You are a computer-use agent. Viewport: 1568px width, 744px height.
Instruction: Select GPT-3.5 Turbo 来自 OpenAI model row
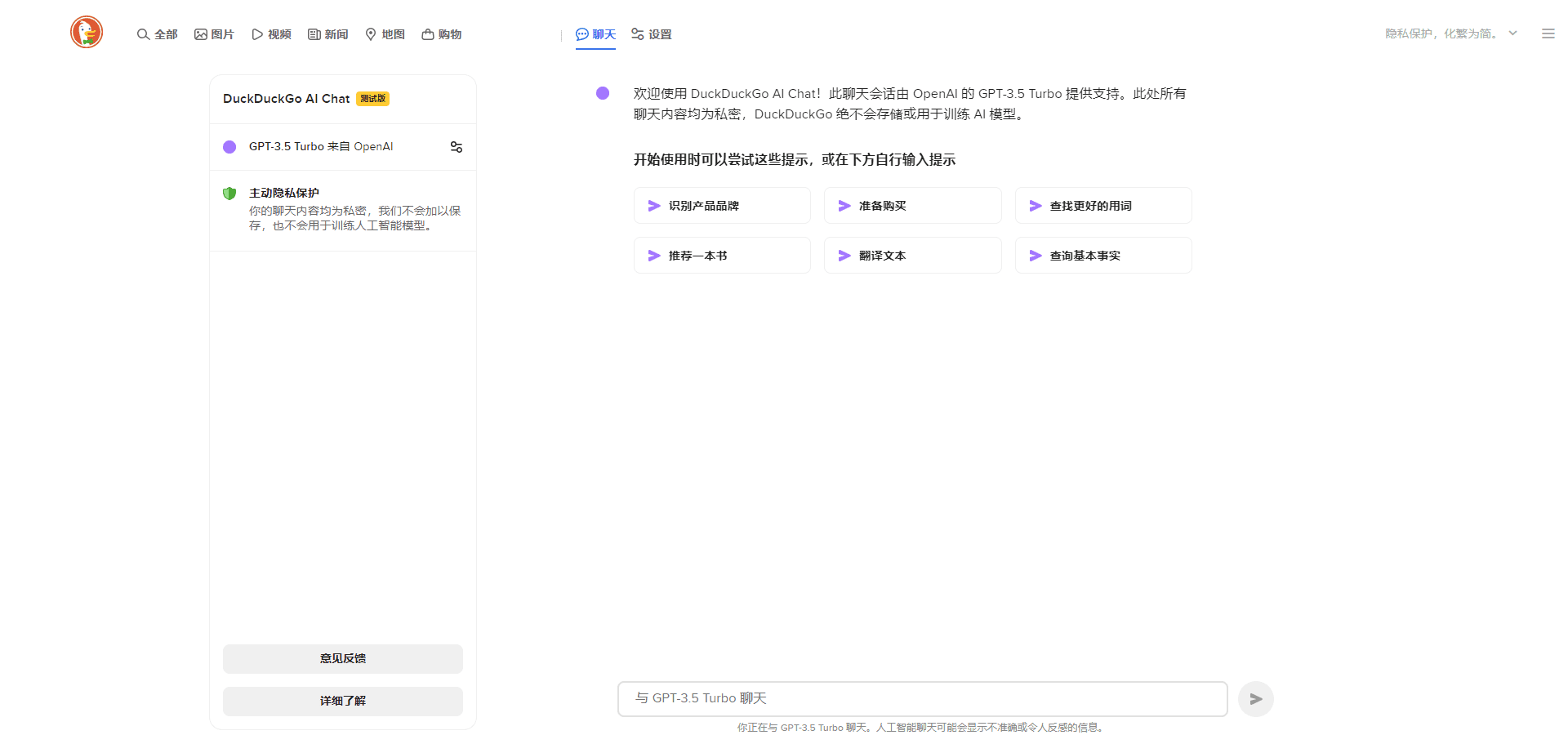click(343, 147)
